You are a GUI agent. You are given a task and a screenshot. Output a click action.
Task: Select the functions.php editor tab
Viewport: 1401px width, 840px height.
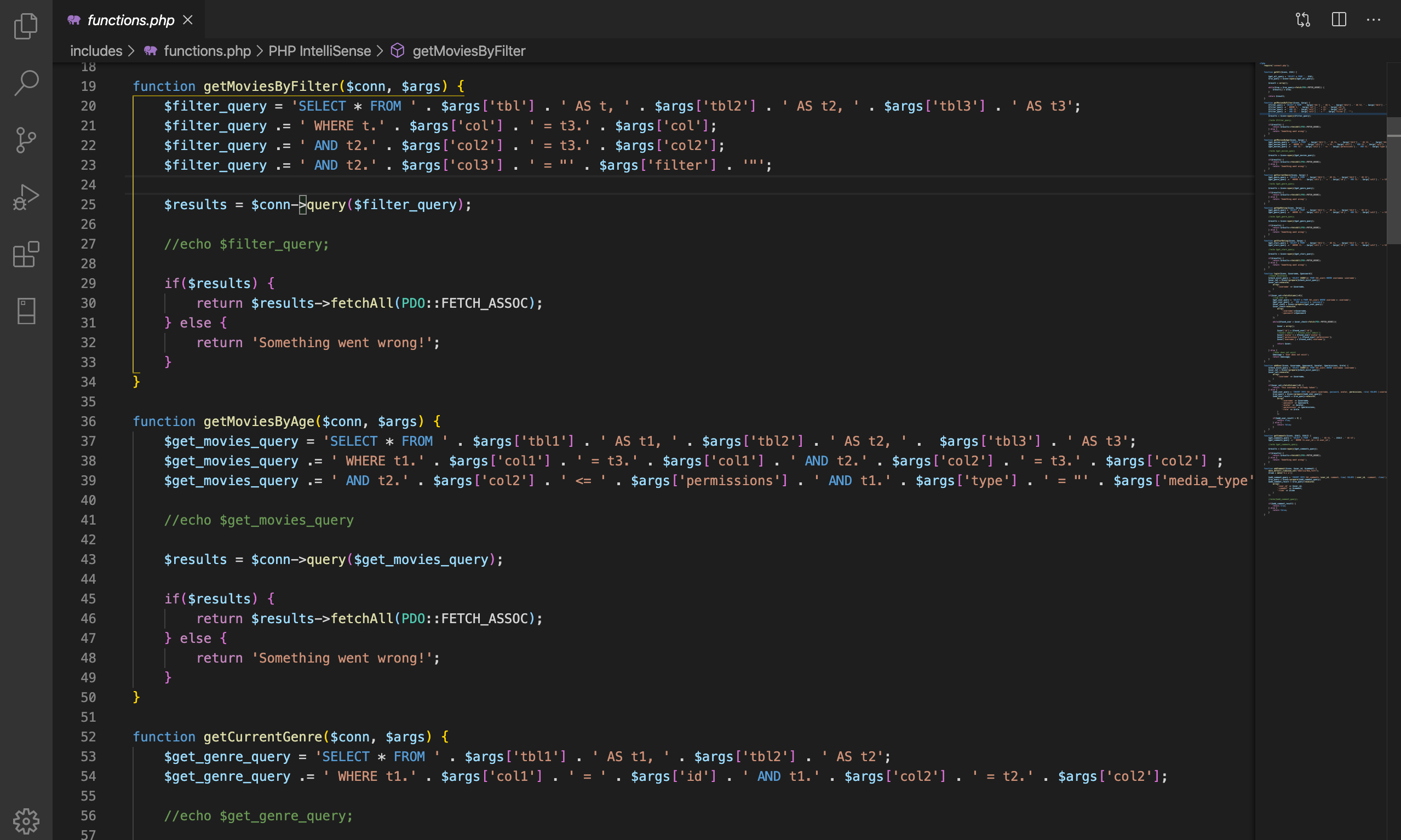(x=129, y=20)
